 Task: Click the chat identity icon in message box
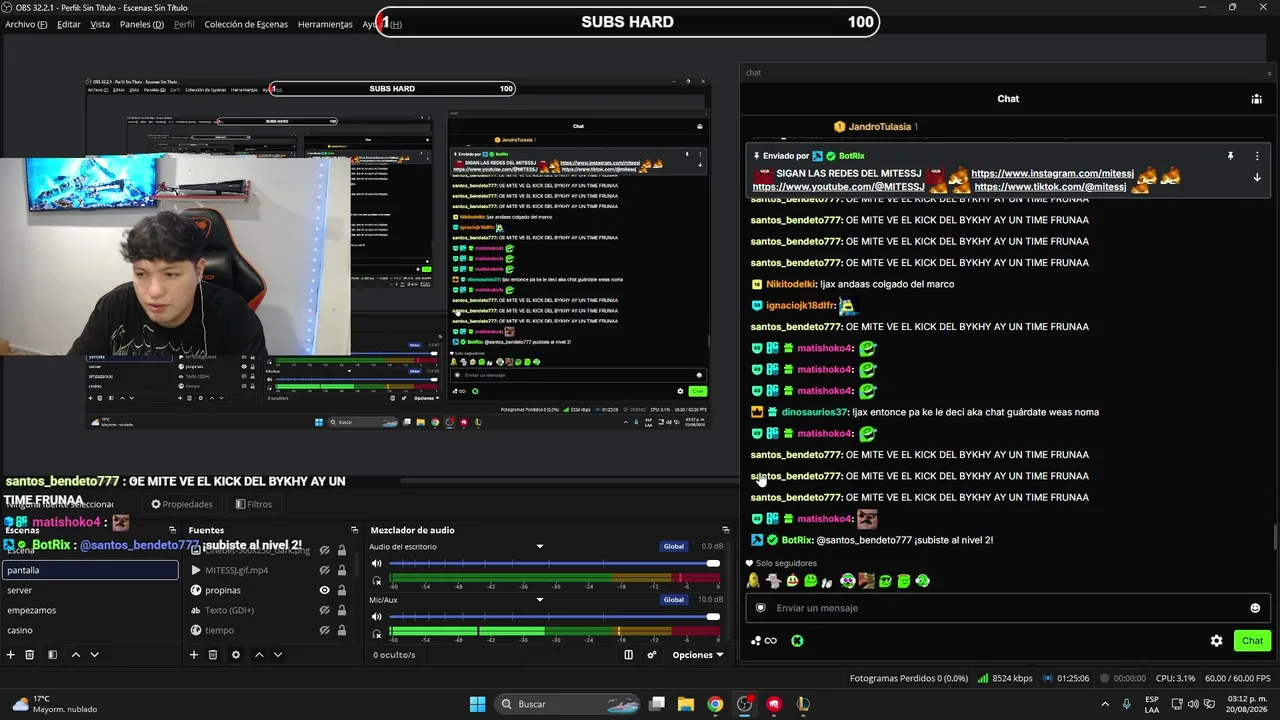[x=761, y=608]
